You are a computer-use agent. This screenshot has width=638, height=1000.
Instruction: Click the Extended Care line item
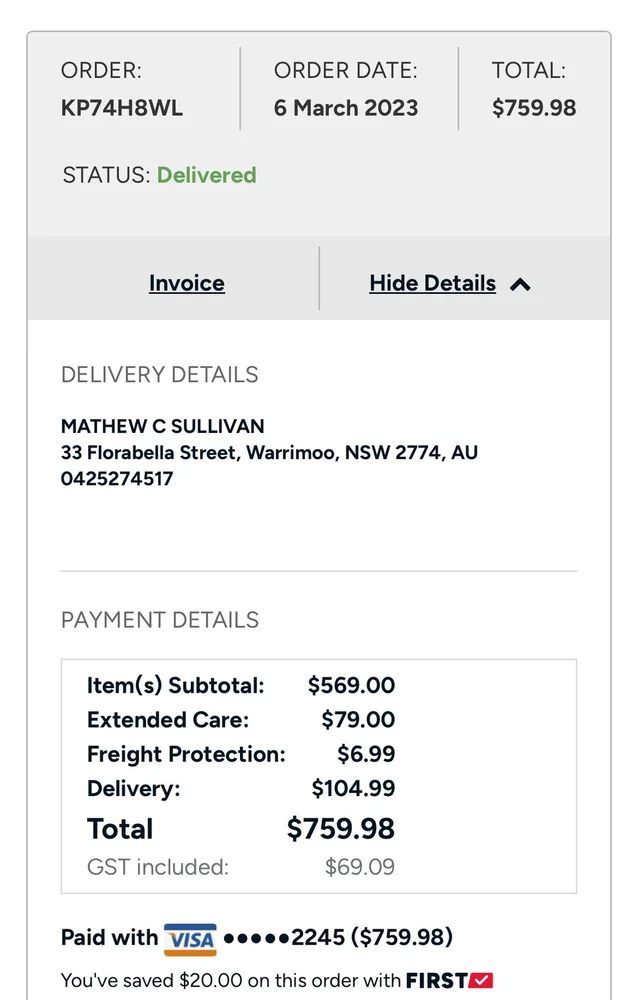click(168, 720)
